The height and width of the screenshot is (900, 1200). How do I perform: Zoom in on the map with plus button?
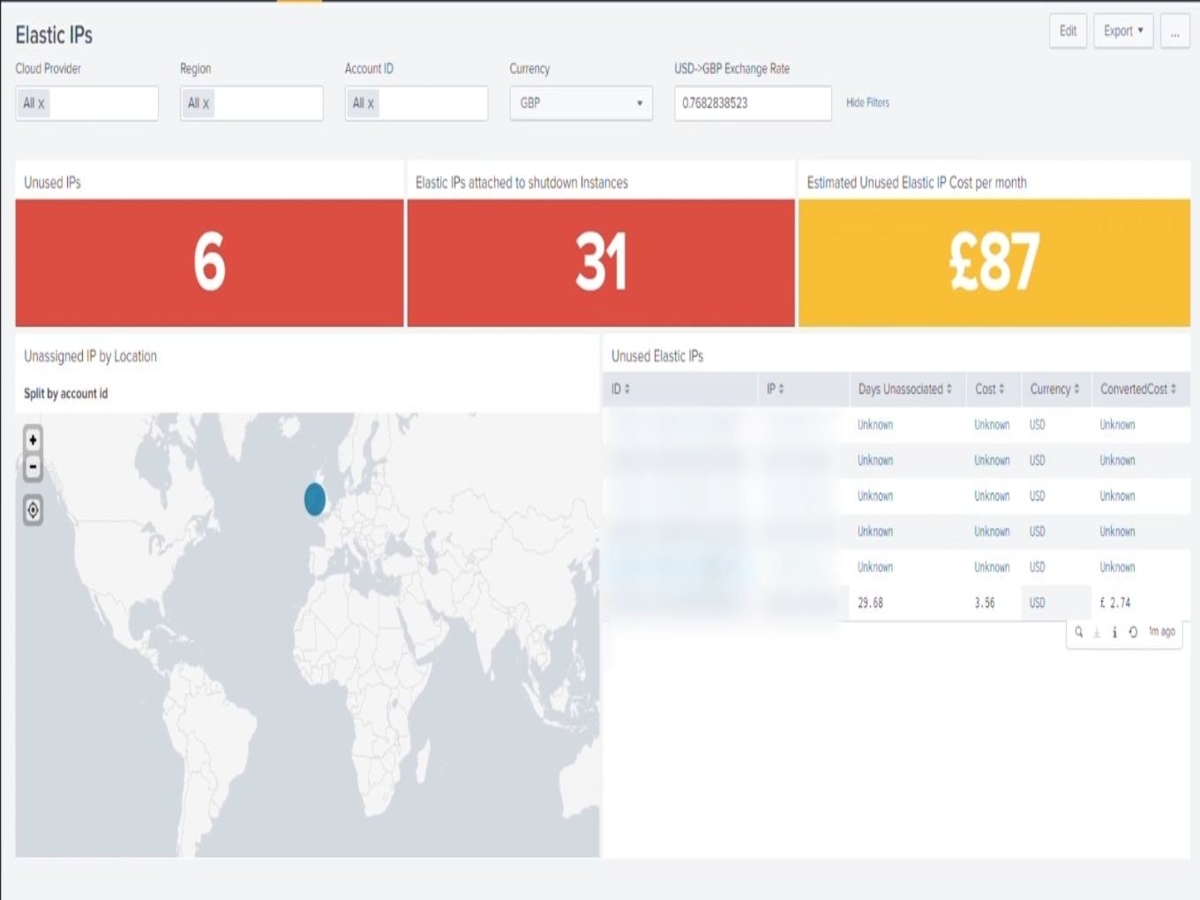(33, 439)
